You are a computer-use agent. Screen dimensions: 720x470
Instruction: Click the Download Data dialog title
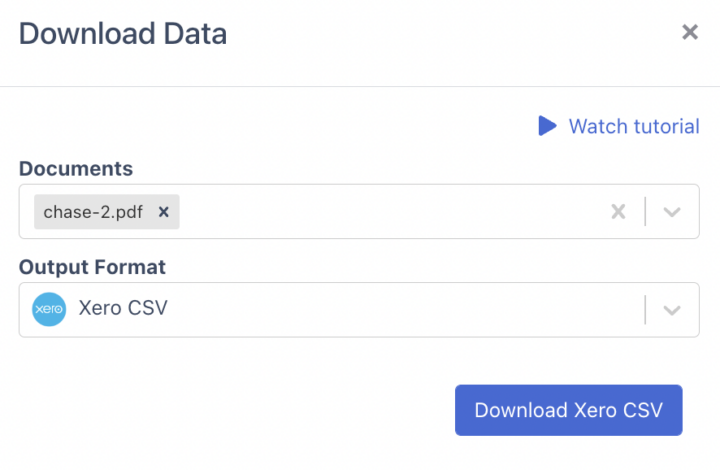tap(123, 34)
